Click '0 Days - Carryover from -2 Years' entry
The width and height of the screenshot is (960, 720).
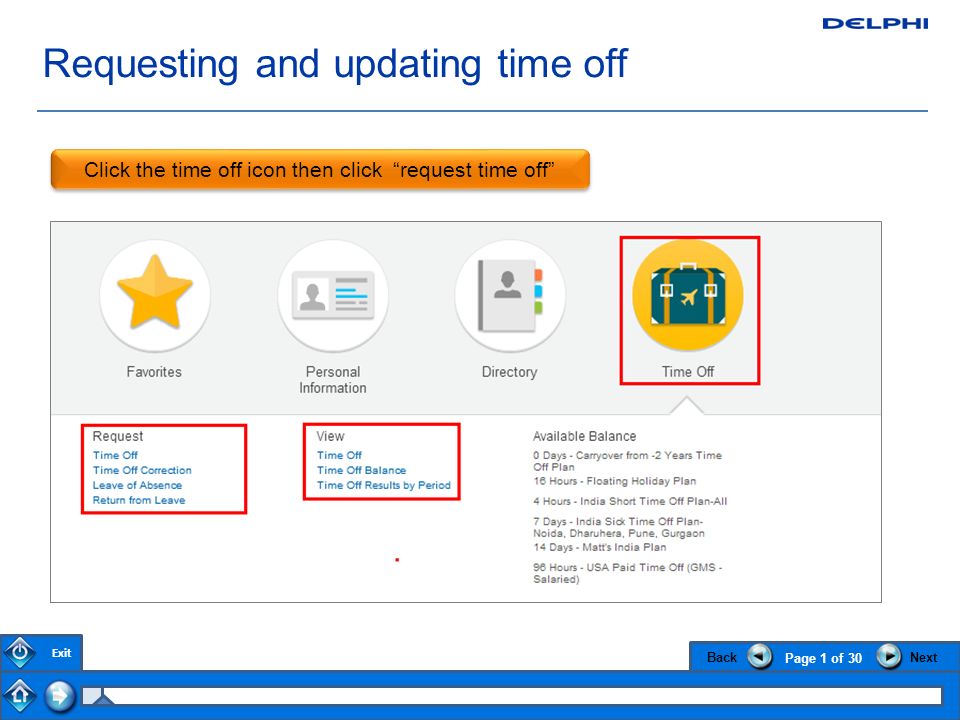tap(627, 460)
